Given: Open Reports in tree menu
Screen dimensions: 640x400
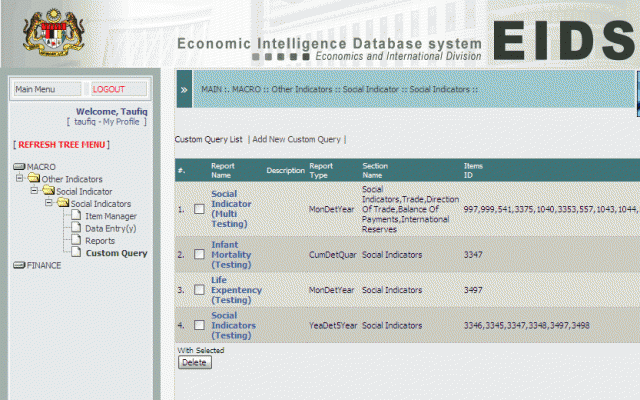Looking at the screenshot, I should (x=100, y=241).
